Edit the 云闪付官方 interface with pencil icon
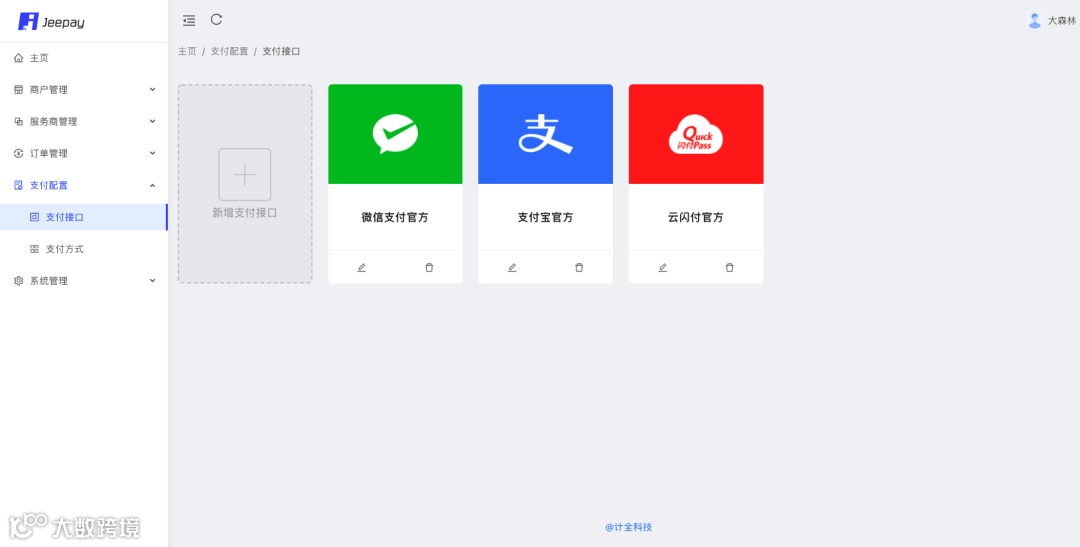Viewport: 1080px width, 547px height. (x=663, y=267)
